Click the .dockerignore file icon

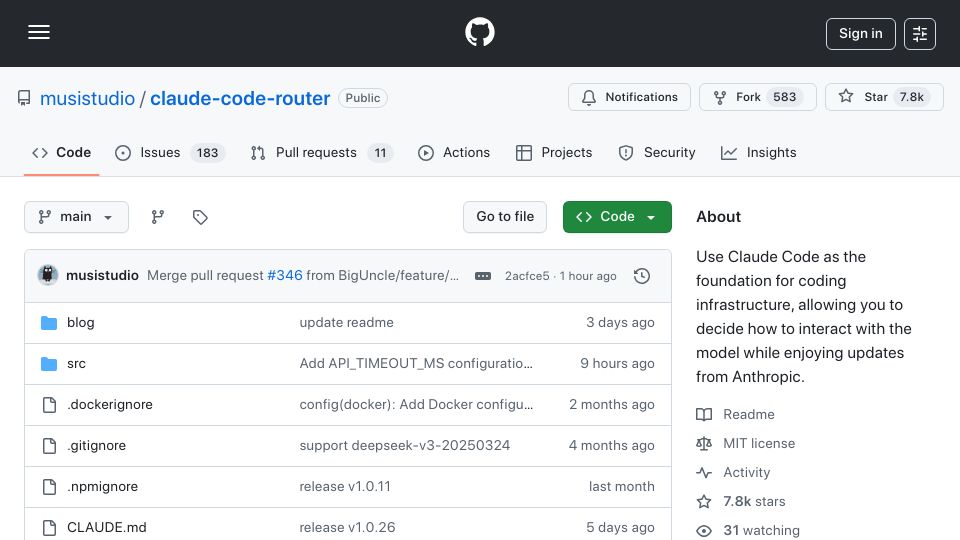click(x=49, y=405)
